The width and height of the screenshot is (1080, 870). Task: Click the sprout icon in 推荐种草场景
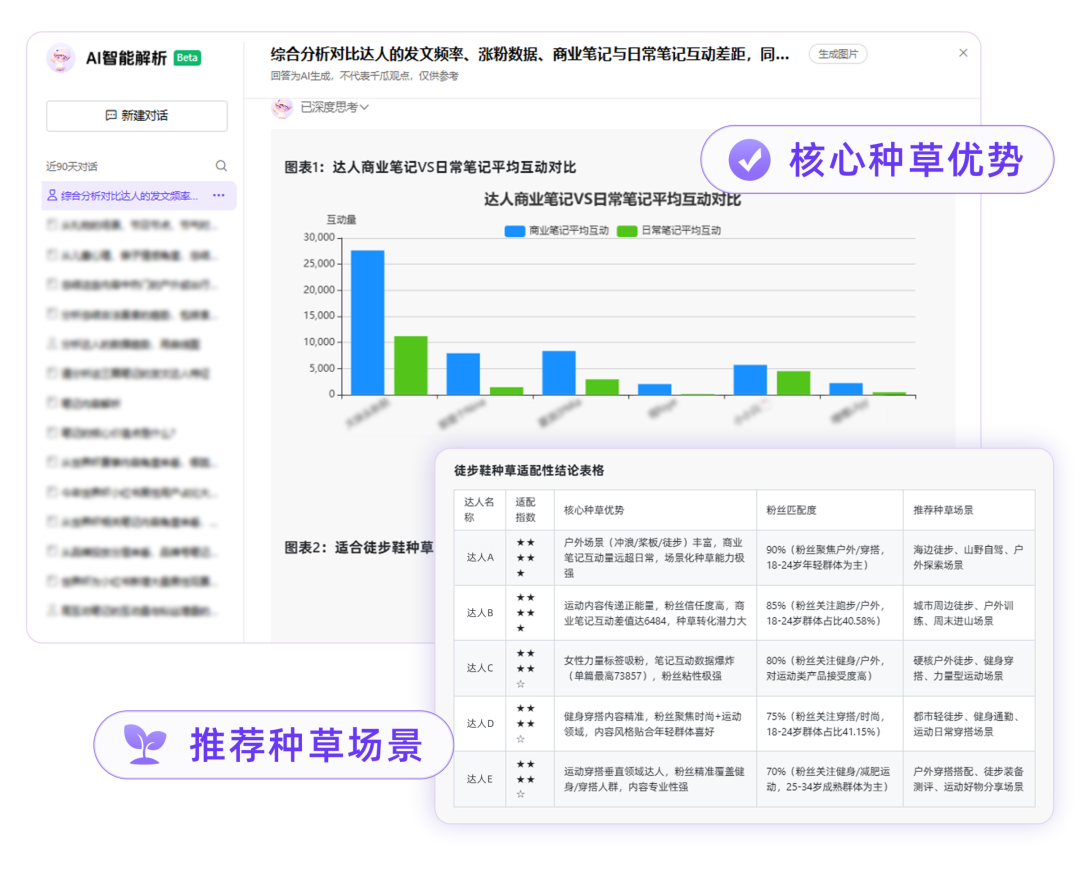[145, 744]
